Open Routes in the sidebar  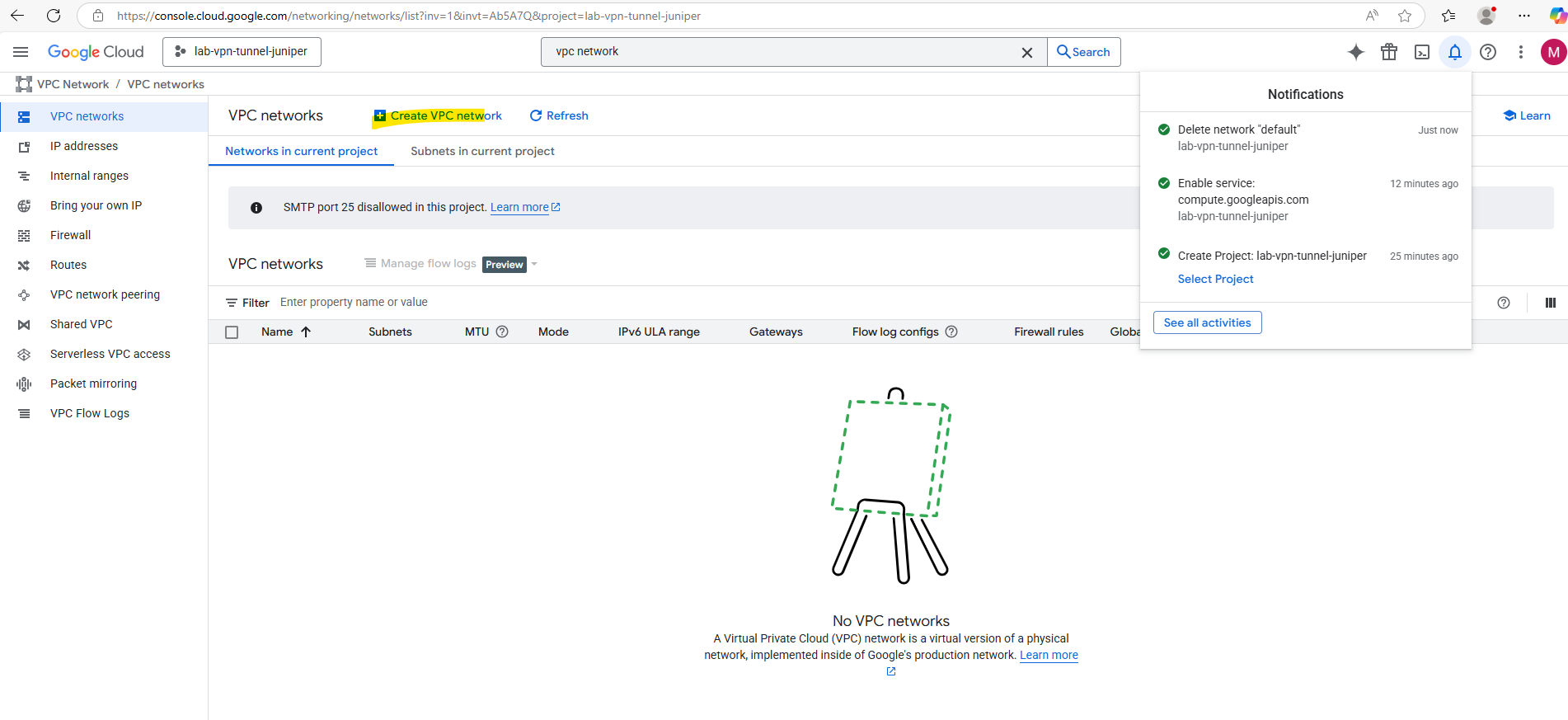(104, 265)
